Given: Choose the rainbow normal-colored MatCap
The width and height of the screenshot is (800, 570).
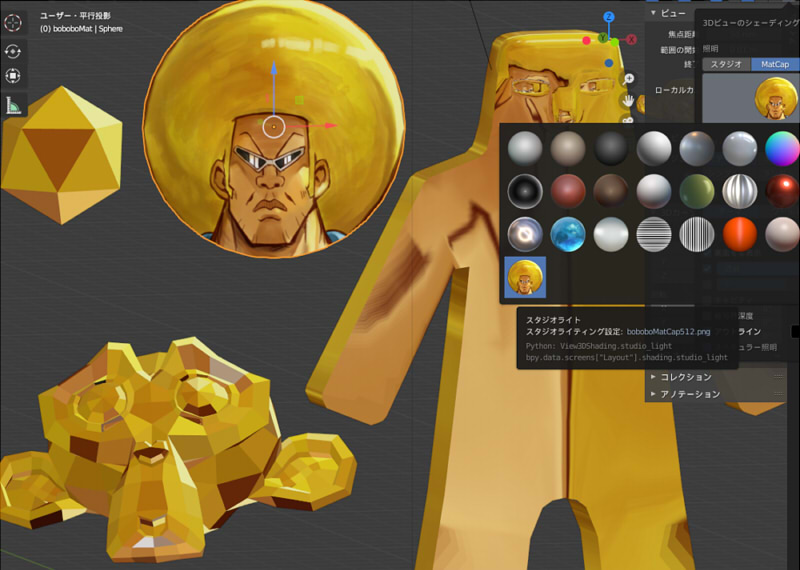Looking at the screenshot, I should pos(782,148).
